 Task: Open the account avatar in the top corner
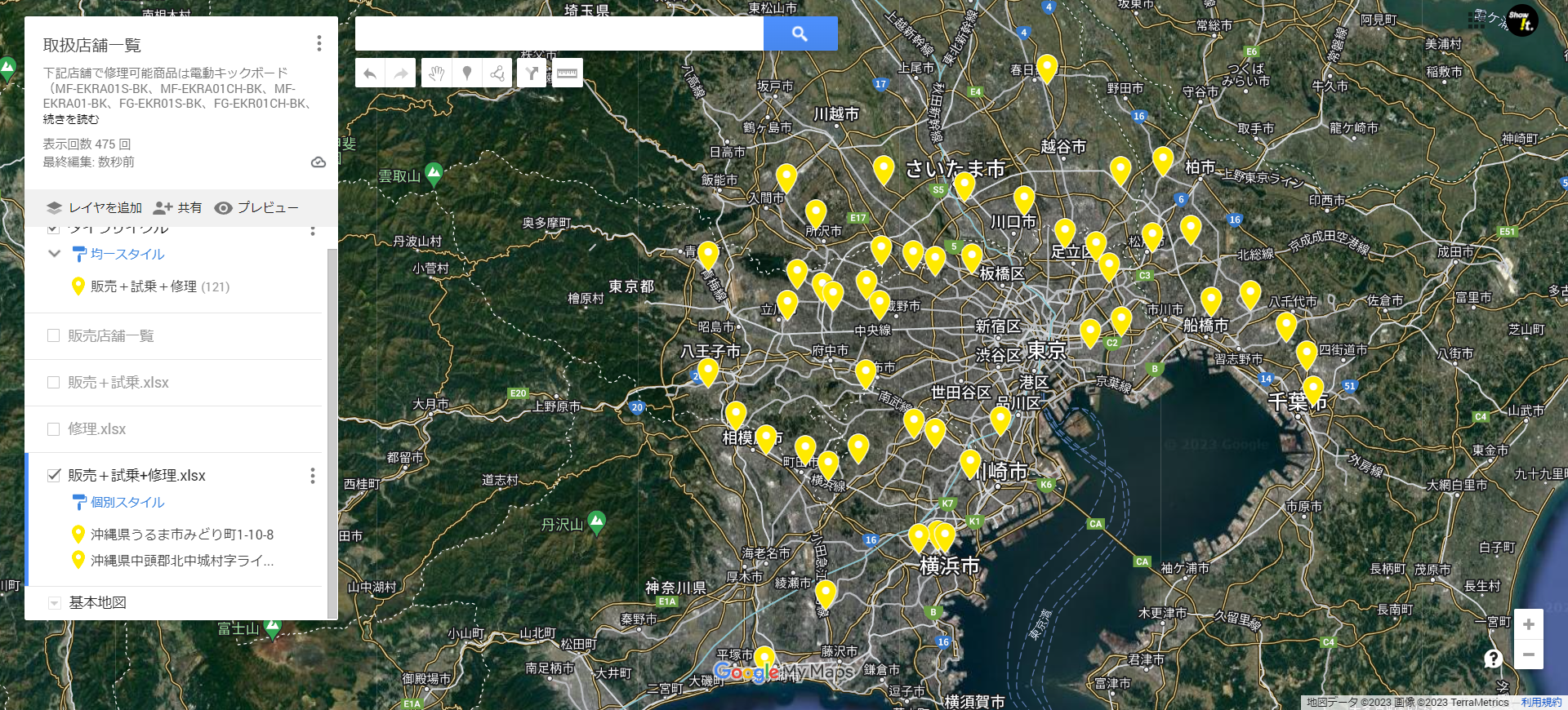click(x=1522, y=20)
